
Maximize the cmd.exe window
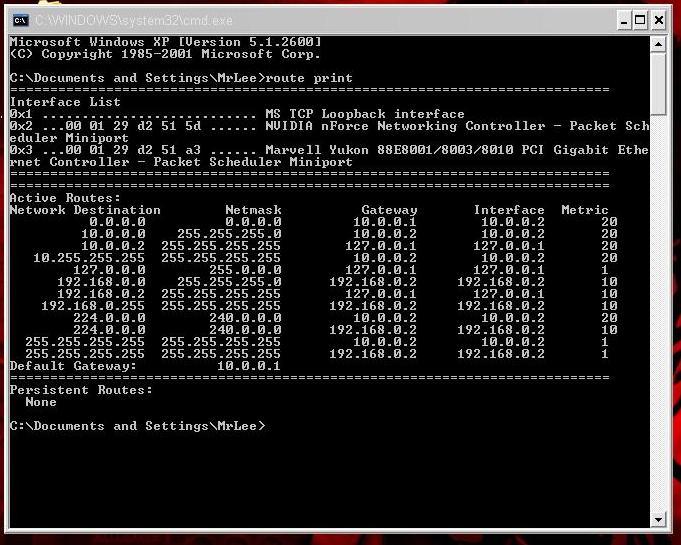640,20
